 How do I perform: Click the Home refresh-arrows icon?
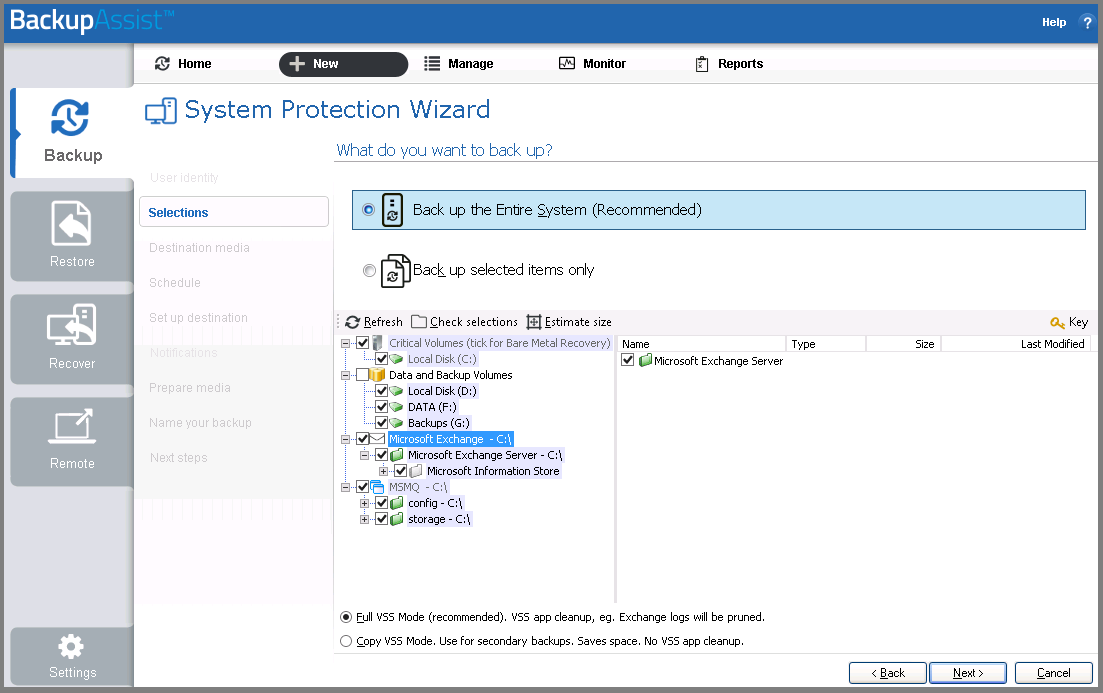[162, 63]
